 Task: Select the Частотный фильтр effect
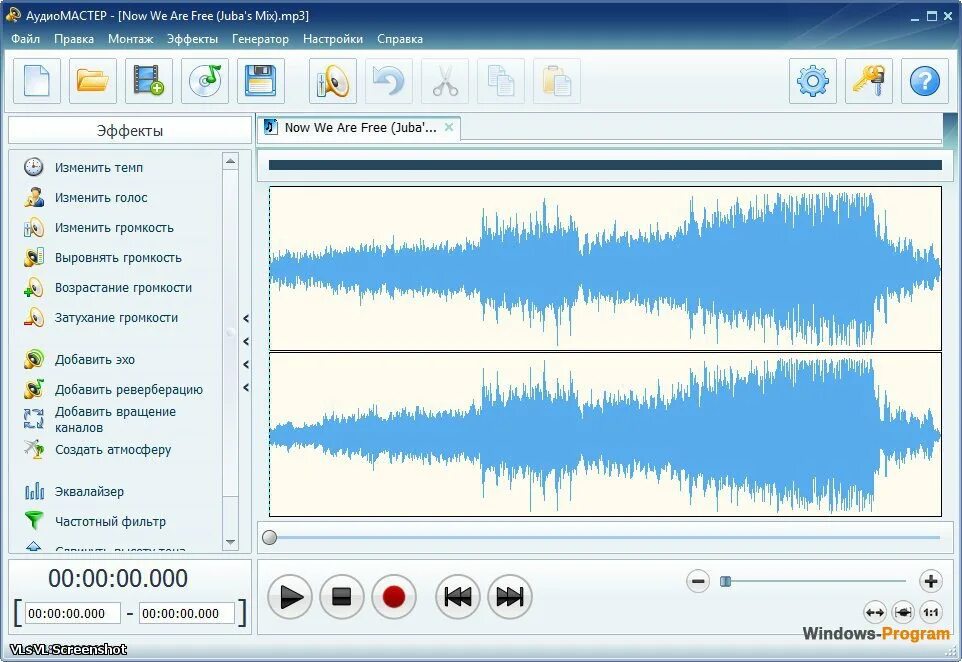pos(110,522)
